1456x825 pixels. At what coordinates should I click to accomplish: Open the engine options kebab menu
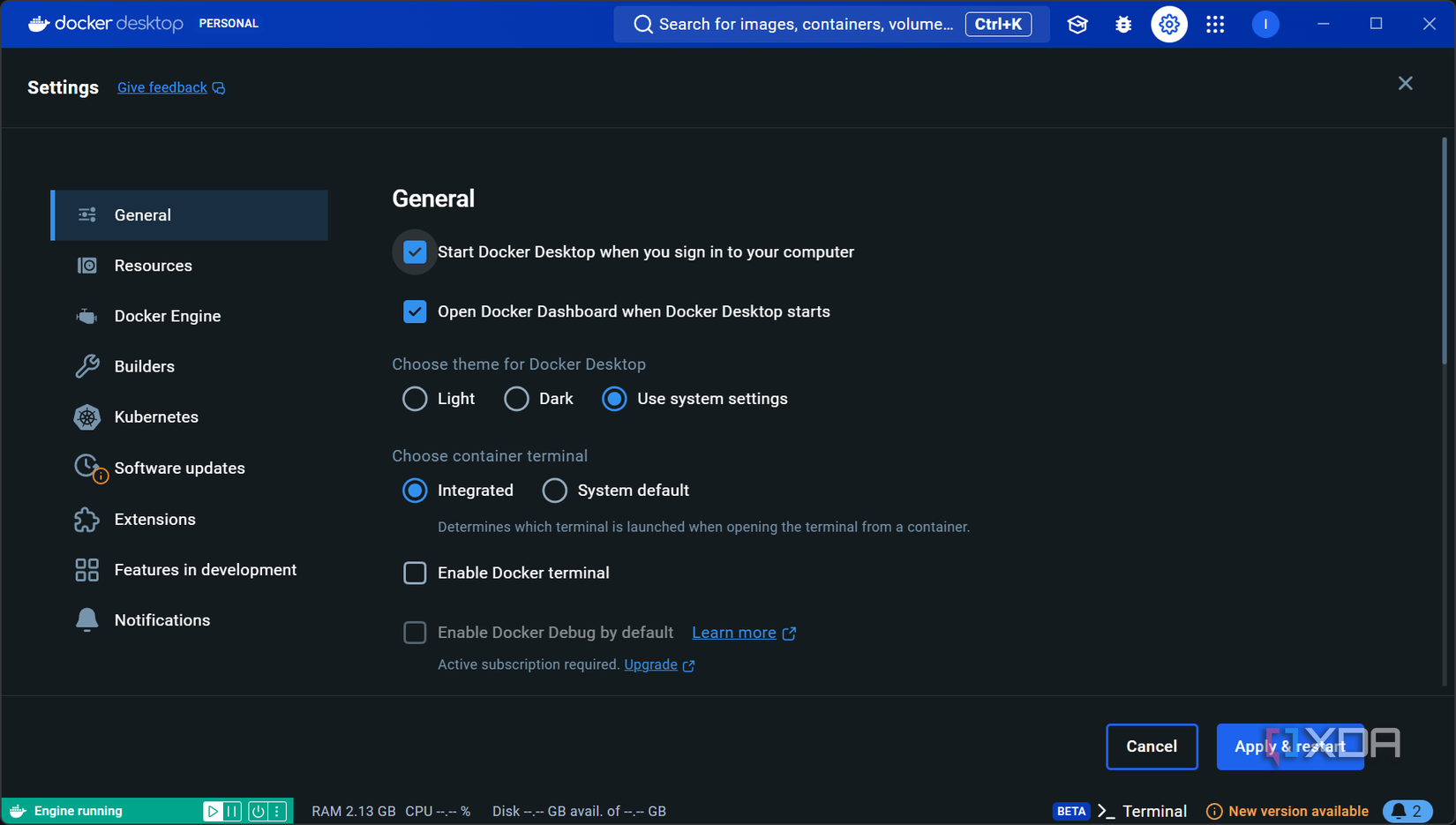pos(276,810)
